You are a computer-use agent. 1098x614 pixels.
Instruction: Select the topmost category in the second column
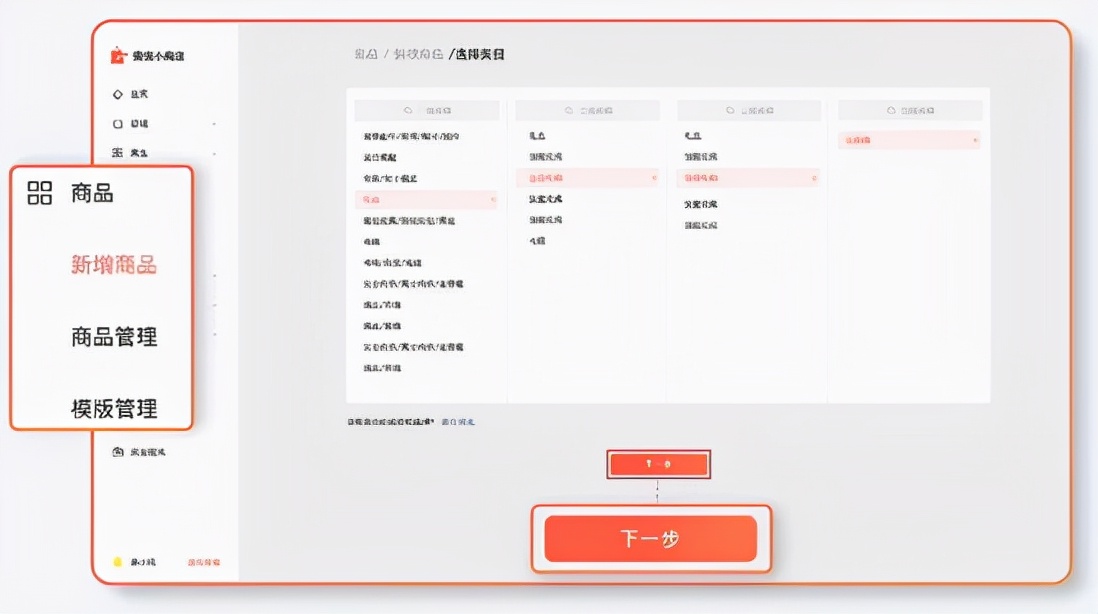[x=537, y=136]
